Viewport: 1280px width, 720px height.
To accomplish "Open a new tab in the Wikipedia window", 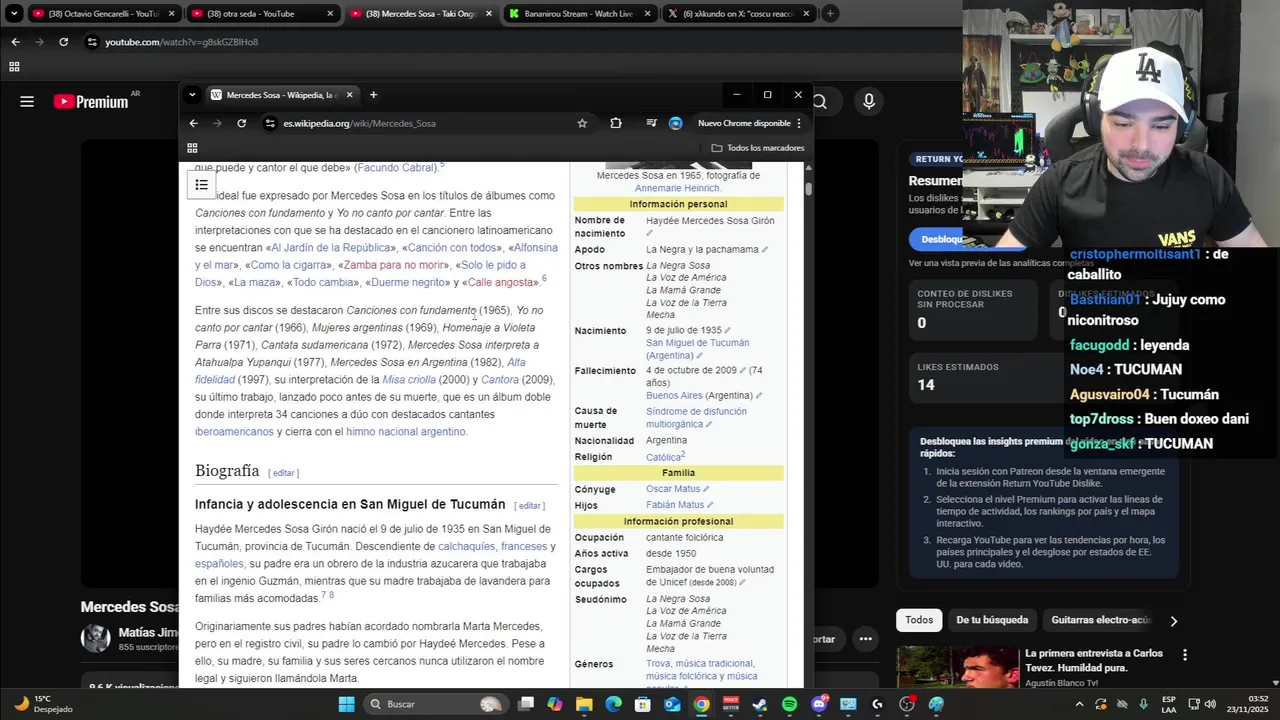I will click(x=373, y=95).
